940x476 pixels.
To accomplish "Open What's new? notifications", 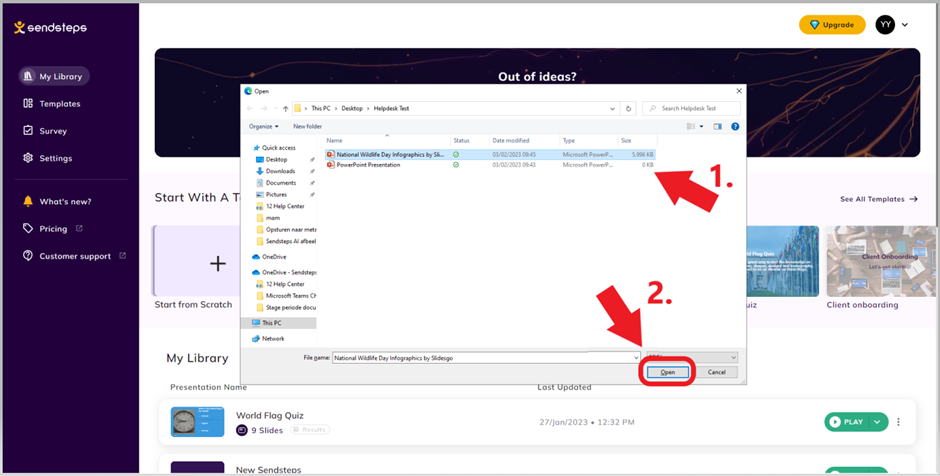I will click(57, 201).
